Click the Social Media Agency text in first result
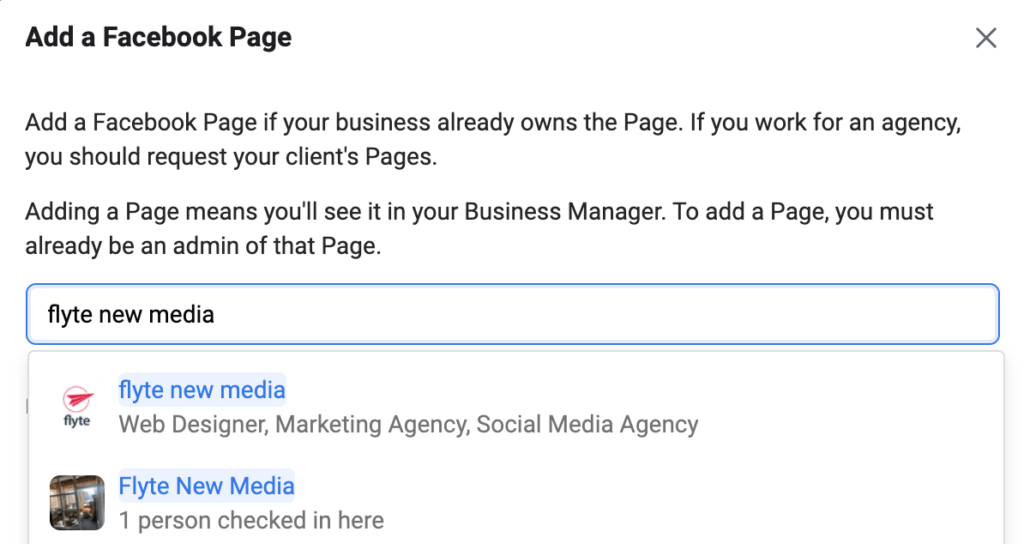This screenshot has width=1024, height=544. pyautogui.click(x=587, y=424)
